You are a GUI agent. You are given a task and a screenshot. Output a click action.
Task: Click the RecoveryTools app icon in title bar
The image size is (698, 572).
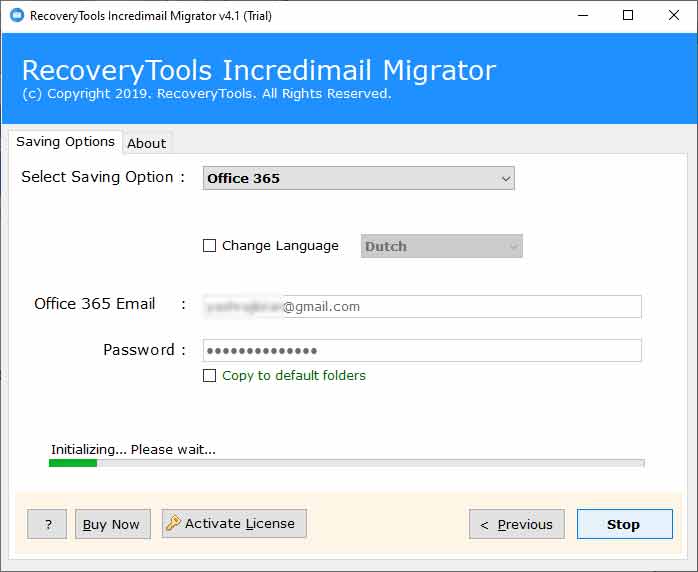[x=17, y=16]
